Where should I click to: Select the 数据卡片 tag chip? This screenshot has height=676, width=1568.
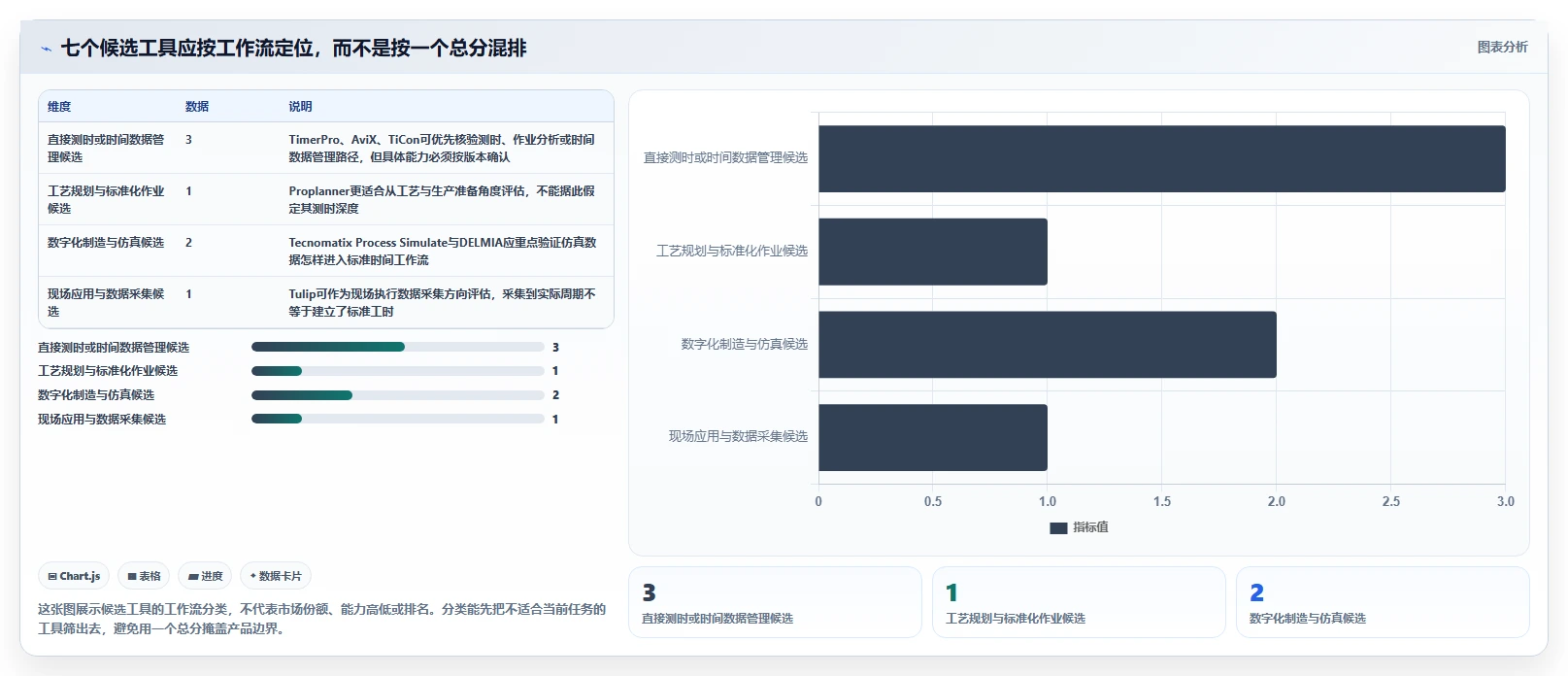point(276,576)
